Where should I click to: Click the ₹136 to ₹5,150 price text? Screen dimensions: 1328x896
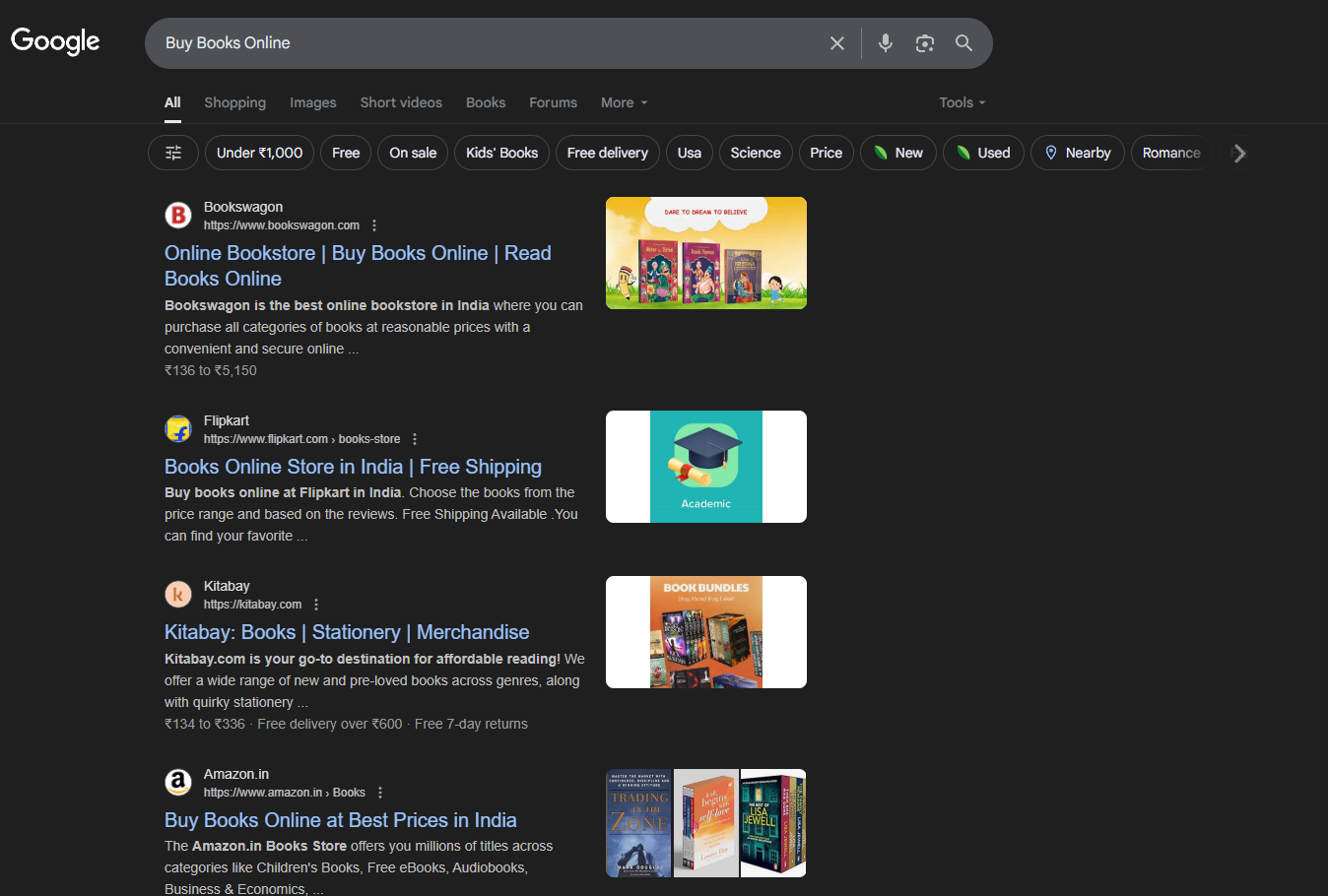click(211, 370)
